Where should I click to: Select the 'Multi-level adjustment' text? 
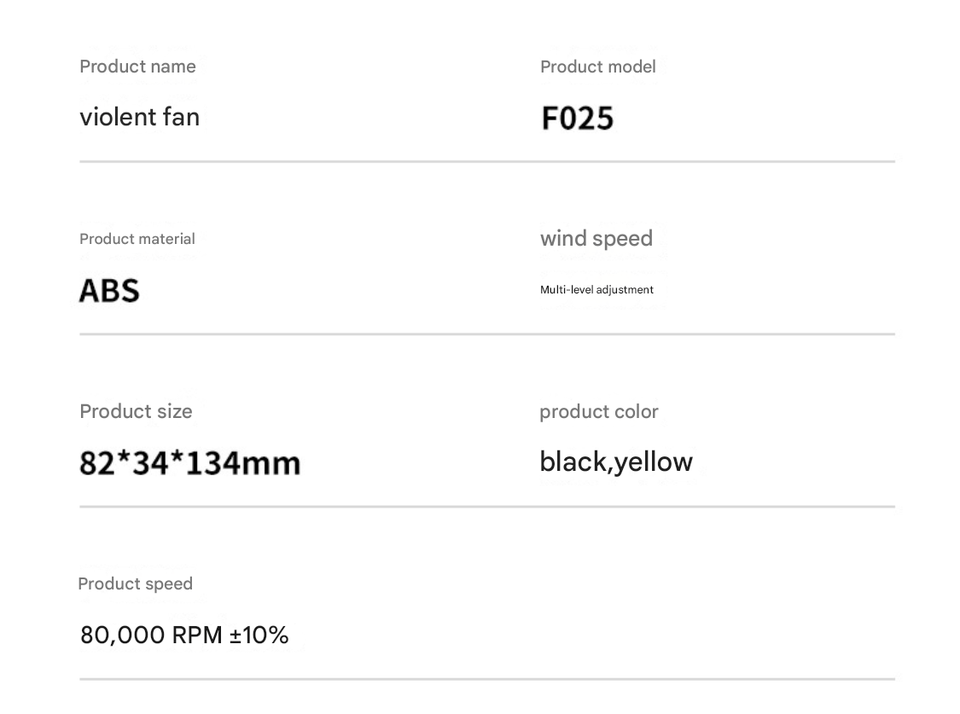[597, 290]
